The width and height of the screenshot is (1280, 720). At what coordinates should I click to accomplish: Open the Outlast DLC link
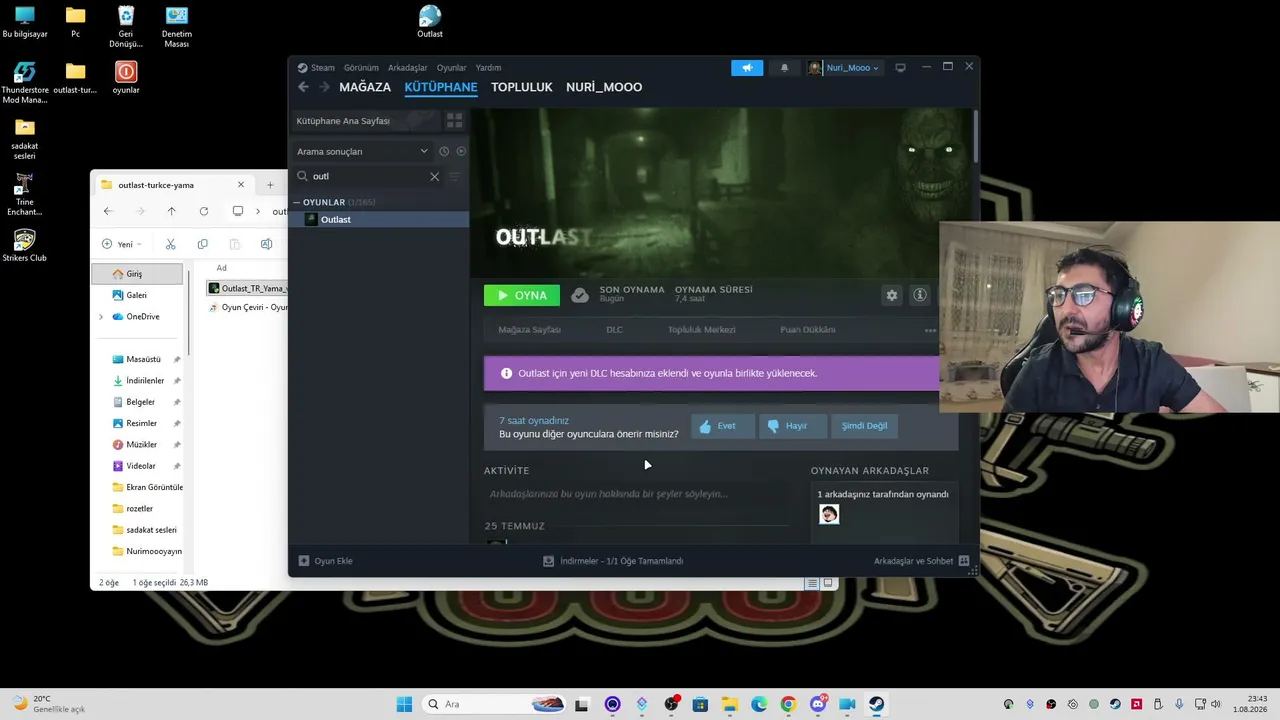(x=614, y=330)
